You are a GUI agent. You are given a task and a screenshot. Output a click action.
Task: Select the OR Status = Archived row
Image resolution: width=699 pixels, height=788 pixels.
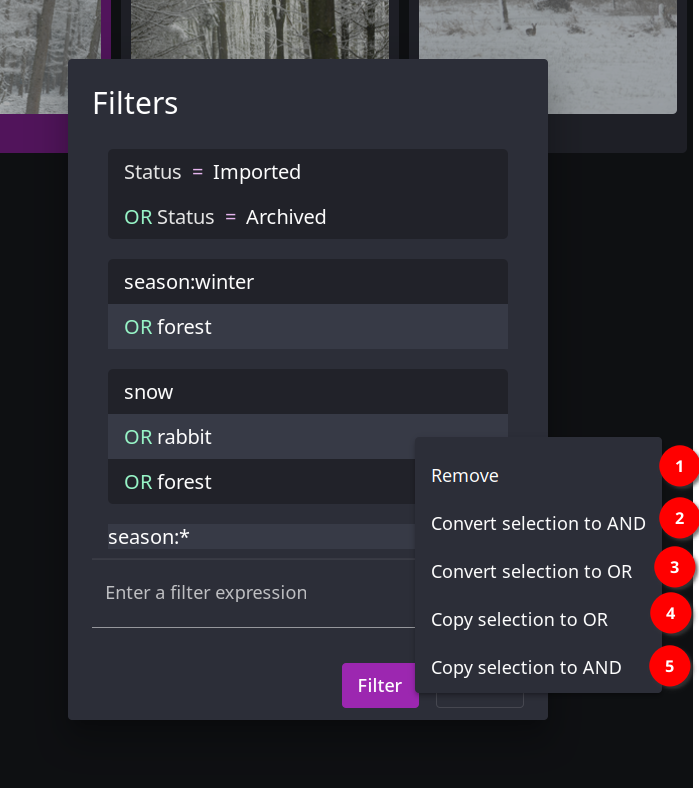click(308, 217)
